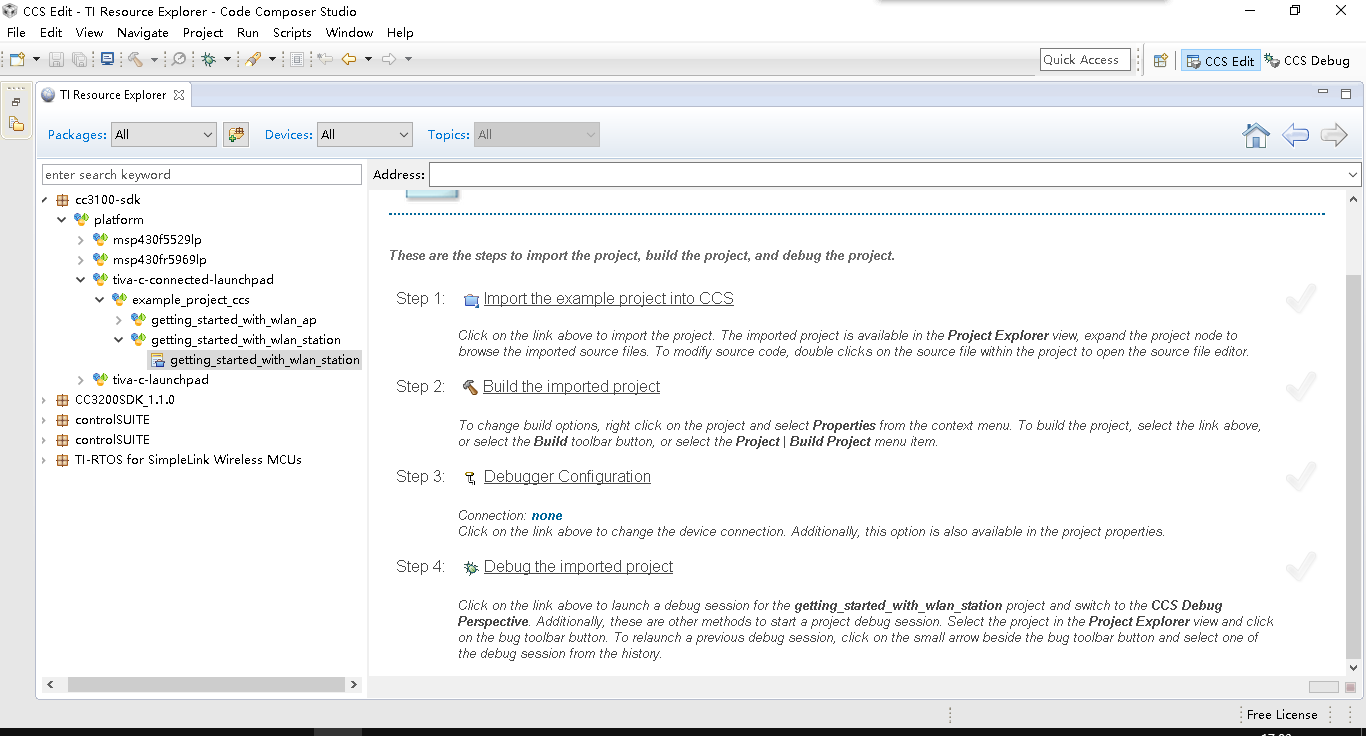Click the Quick Access field
This screenshot has width=1366, height=736.
[1085, 60]
